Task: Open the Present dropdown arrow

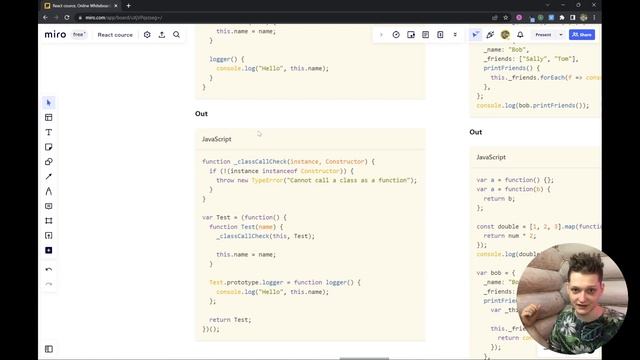Action: 561,35
